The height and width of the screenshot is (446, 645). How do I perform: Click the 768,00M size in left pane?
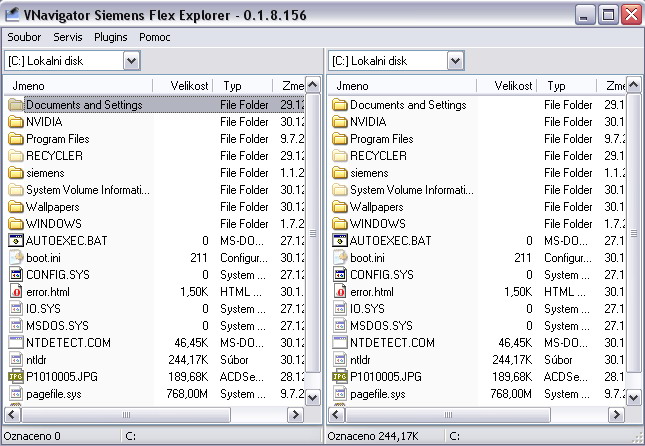tap(187, 394)
